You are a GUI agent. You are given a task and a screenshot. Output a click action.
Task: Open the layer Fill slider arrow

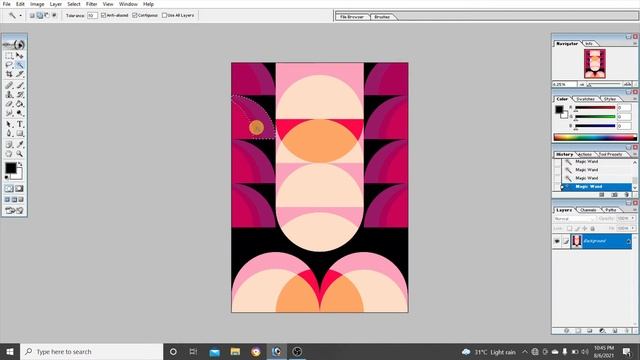(633, 229)
